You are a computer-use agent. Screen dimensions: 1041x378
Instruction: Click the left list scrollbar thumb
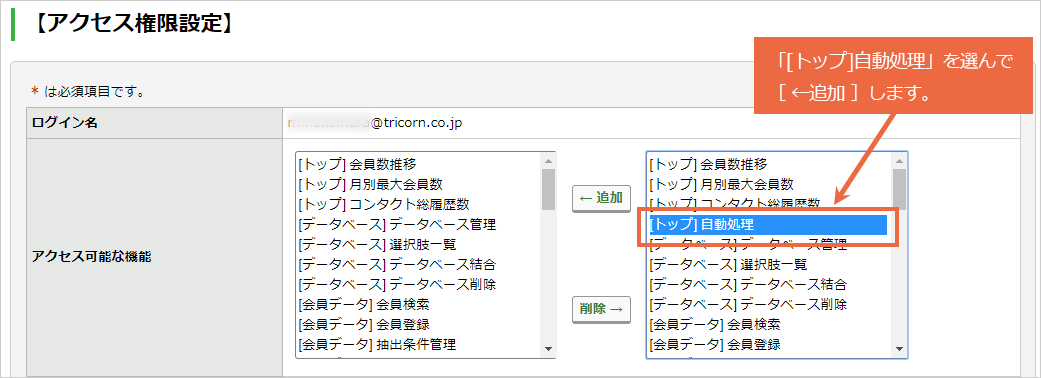[x=548, y=189]
